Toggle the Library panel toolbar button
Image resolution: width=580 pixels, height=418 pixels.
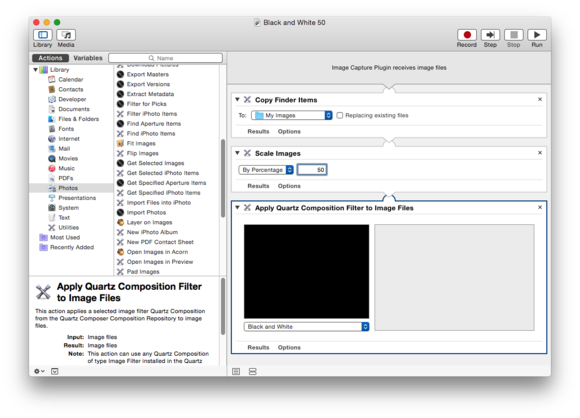[x=43, y=35]
